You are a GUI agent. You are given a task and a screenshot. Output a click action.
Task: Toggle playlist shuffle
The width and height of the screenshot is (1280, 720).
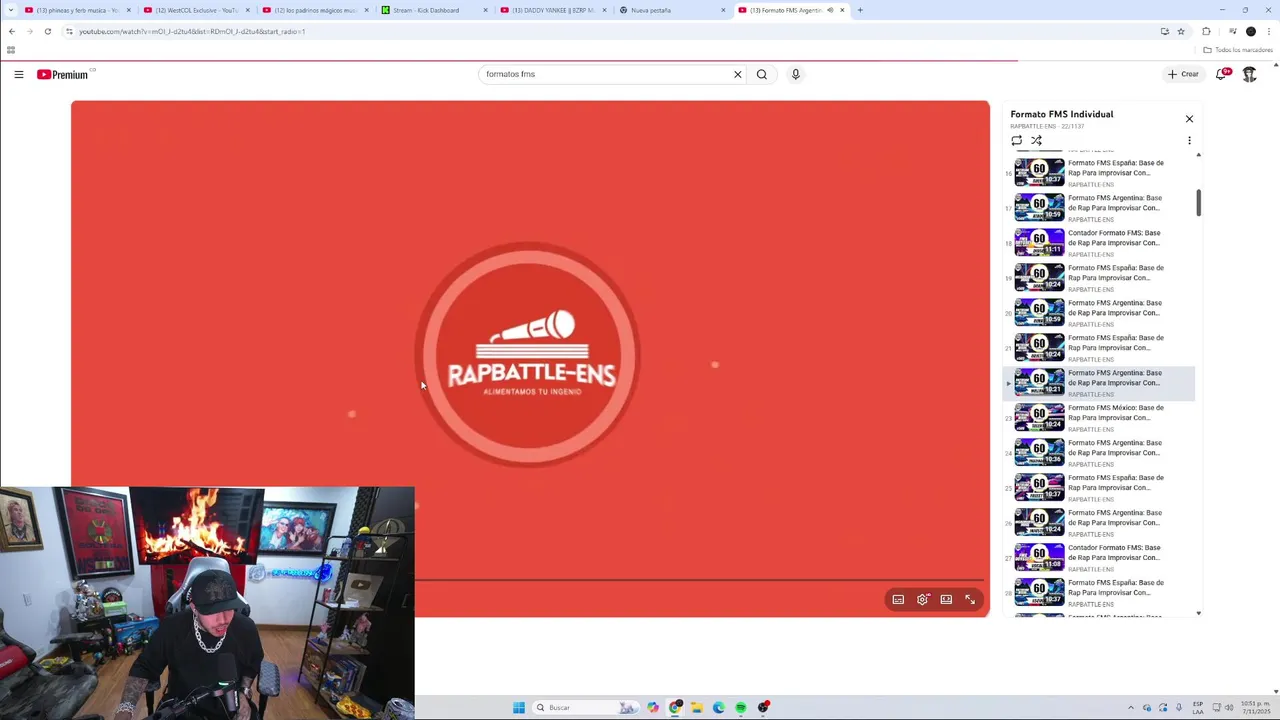coord(1036,140)
